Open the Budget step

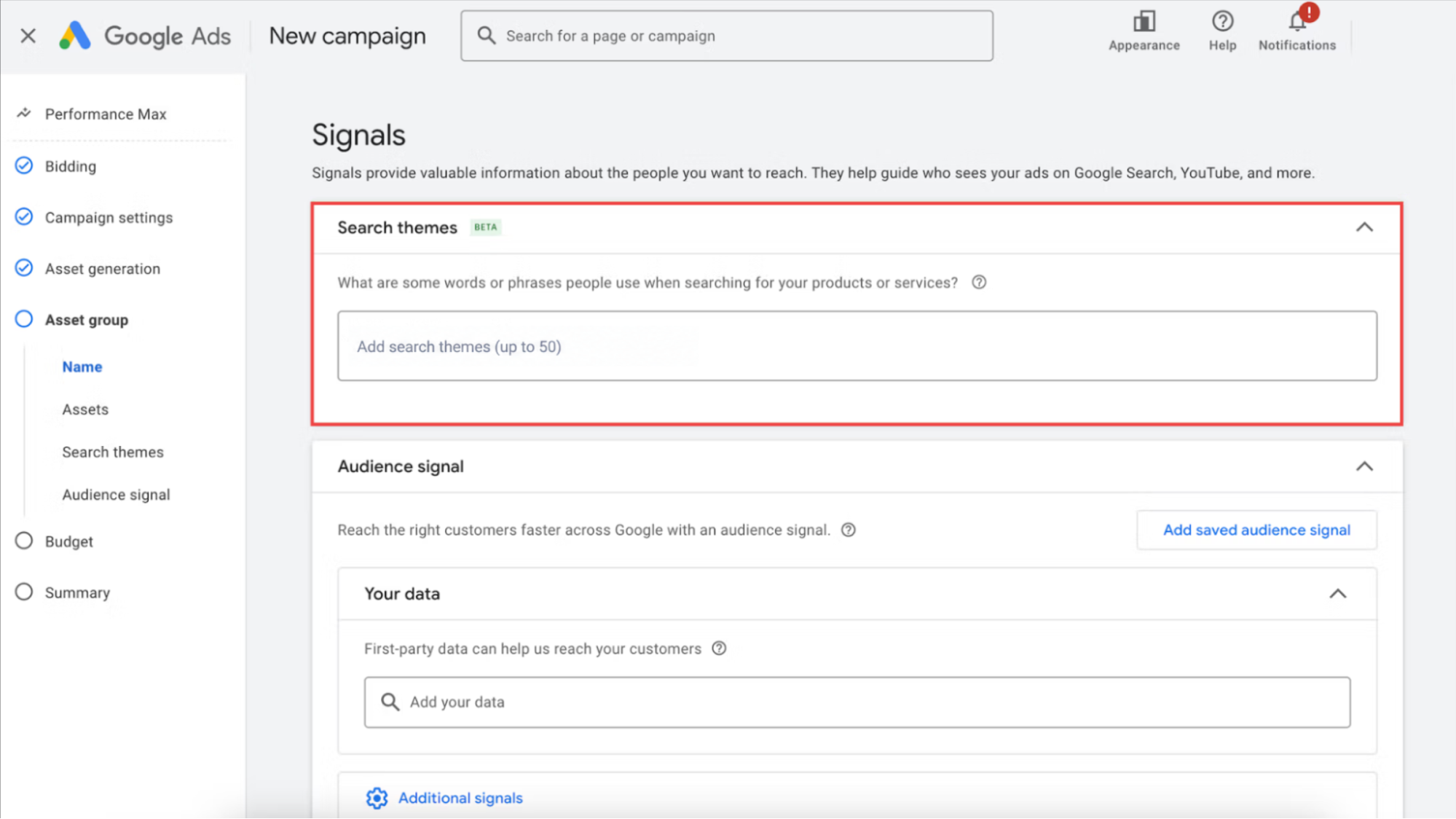(x=69, y=541)
